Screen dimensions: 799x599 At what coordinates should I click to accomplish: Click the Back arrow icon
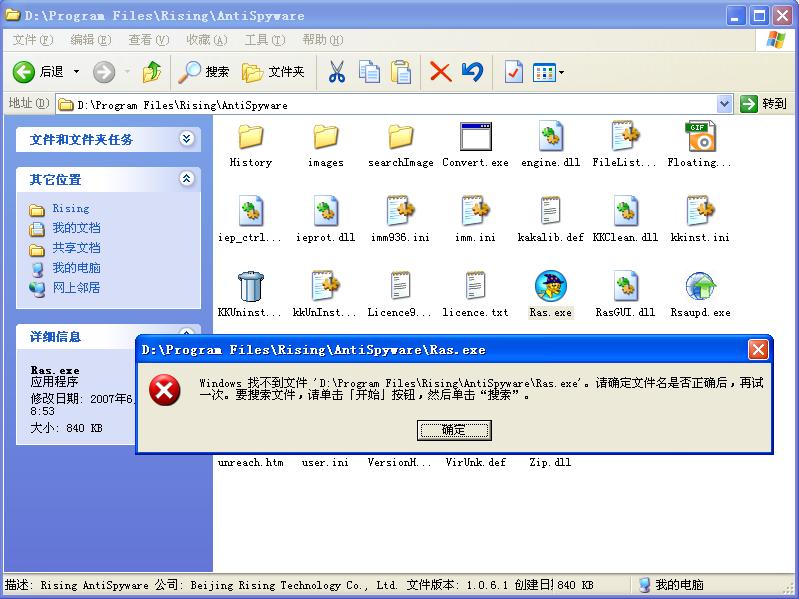click(x=24, y=72)
